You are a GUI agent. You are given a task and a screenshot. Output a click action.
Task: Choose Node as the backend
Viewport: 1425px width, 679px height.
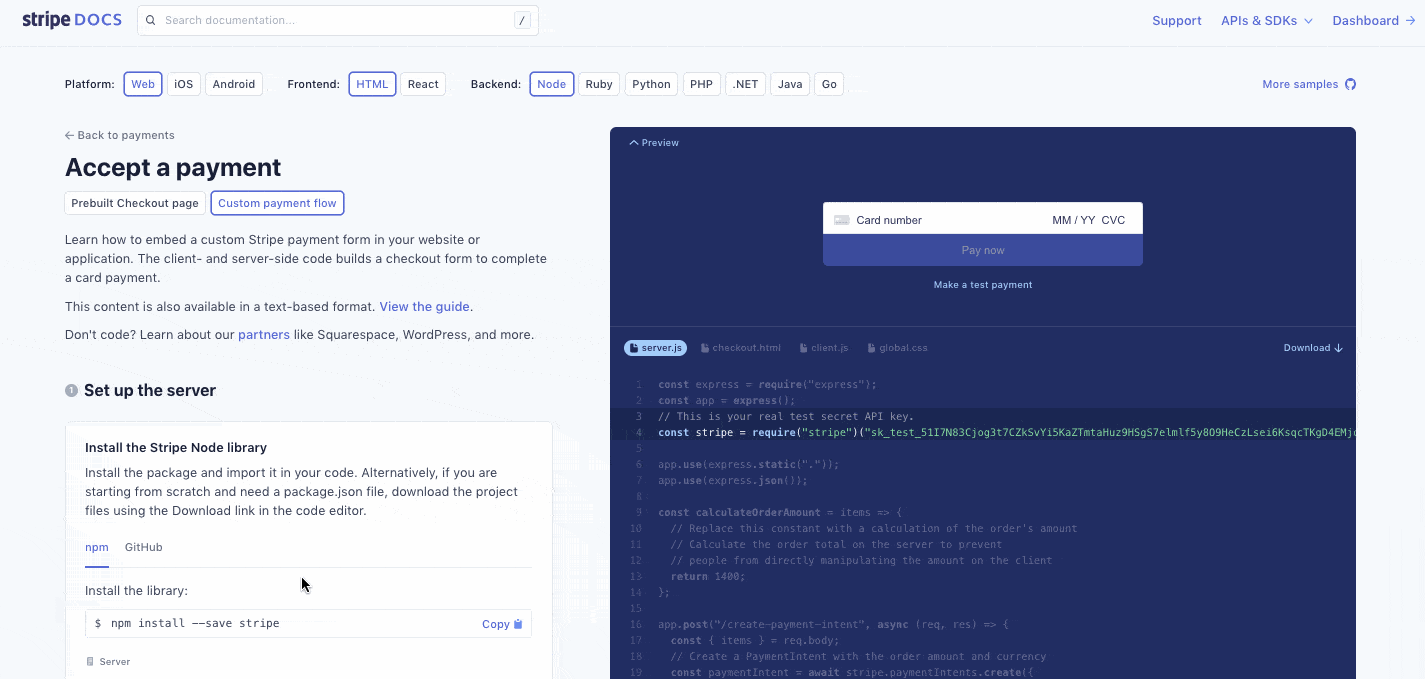point(551,84)
